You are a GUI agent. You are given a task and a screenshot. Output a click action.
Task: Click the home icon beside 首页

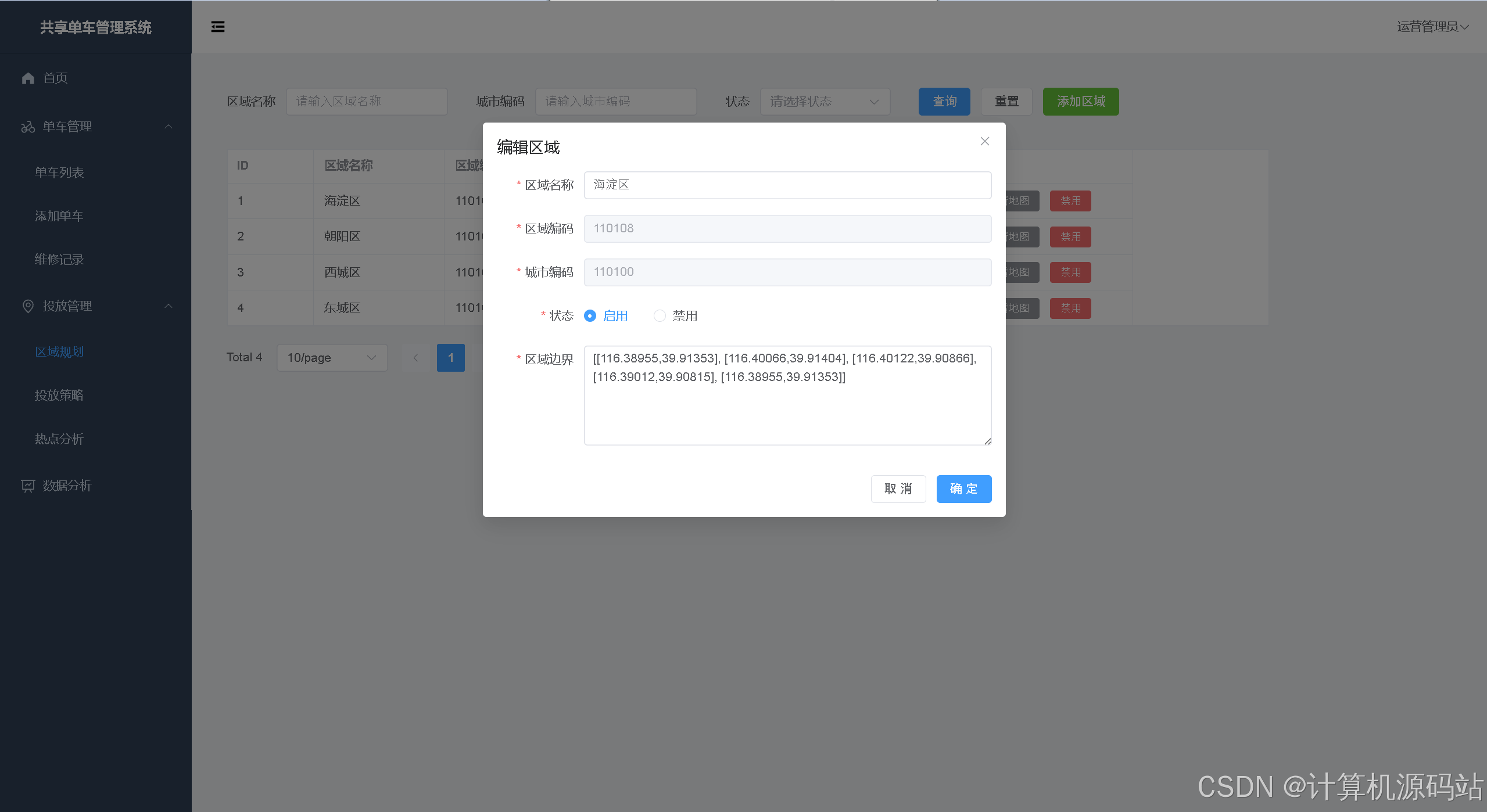click(x=28, y=78)
